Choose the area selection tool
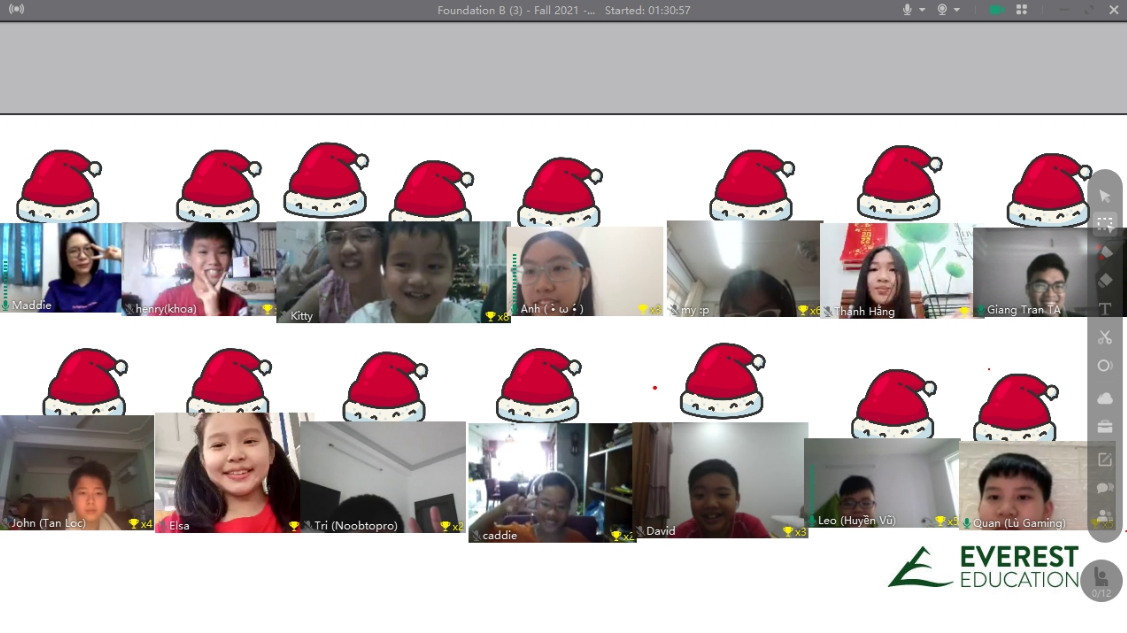This screenshot has width=1127, height=633. click(x=1104, y=224)
